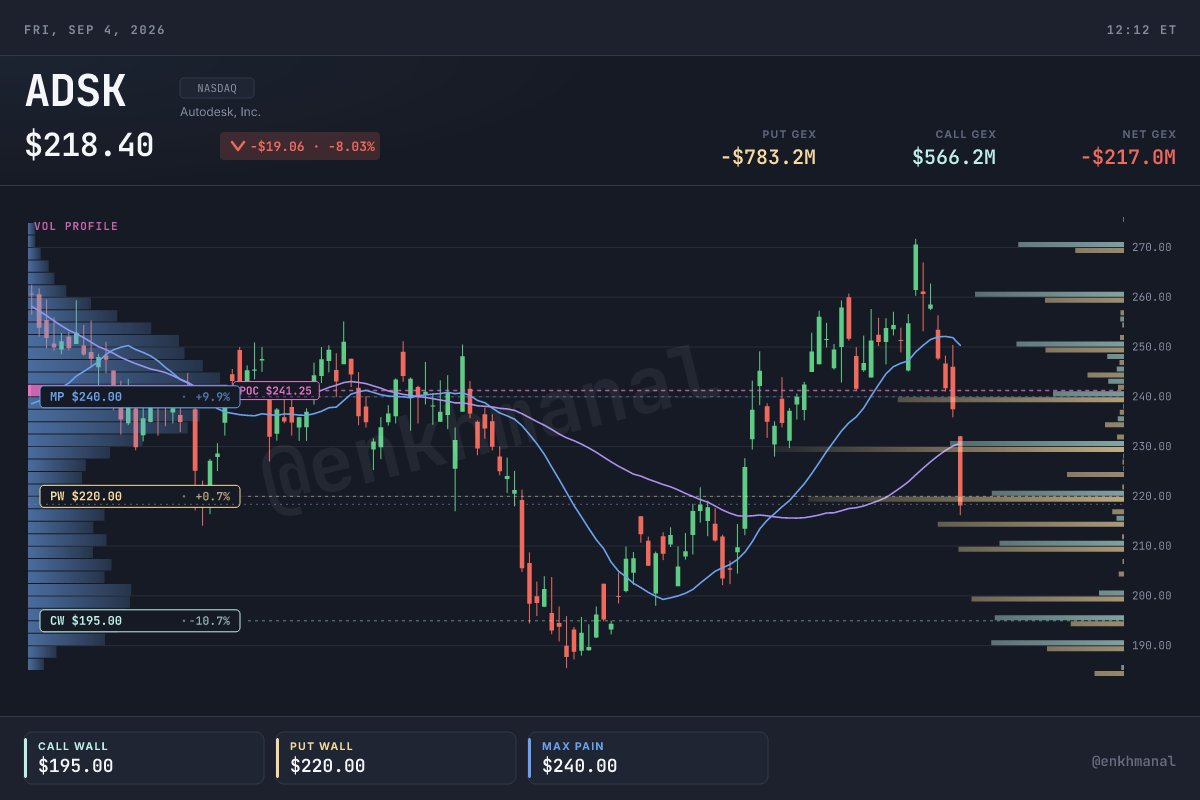Select the NASDAQ exchange badge

click(x=217, y=88)
